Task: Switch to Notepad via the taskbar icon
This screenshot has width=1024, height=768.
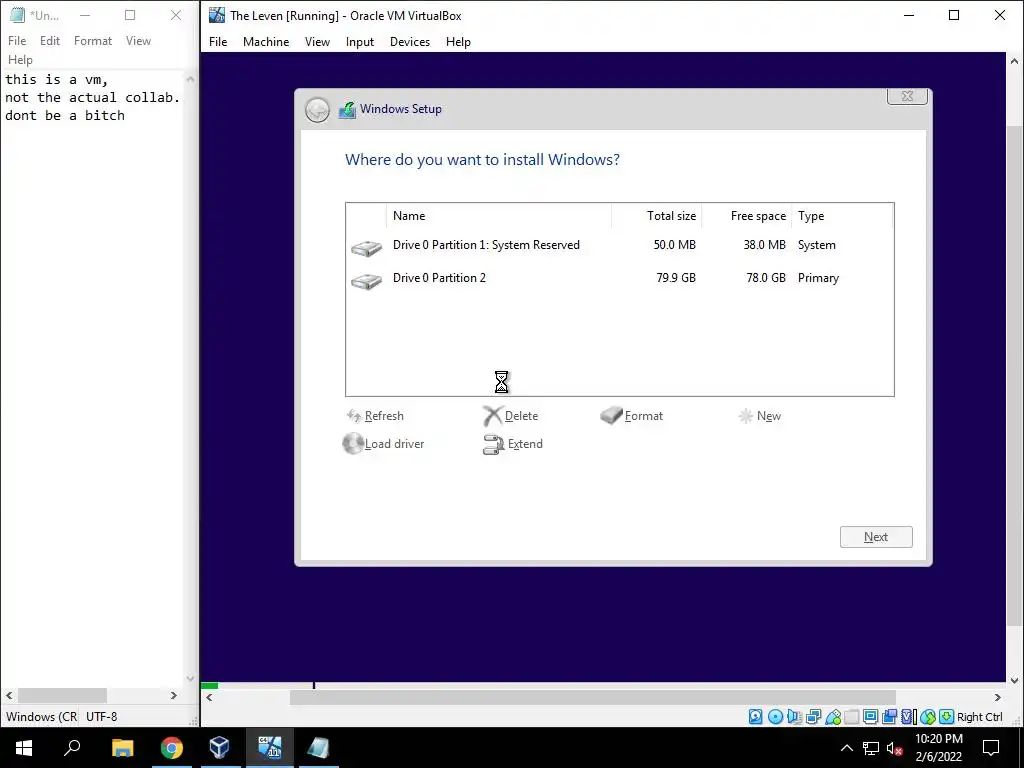Action: click(x=318, y=748)
